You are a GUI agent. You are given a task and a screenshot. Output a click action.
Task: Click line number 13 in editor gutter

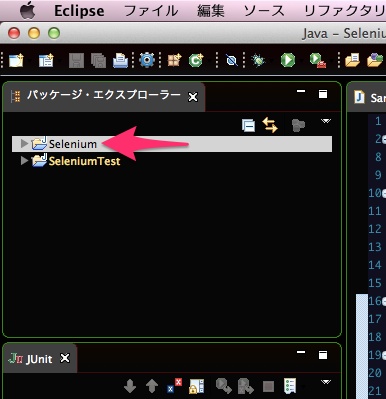[x=375, y=247]
